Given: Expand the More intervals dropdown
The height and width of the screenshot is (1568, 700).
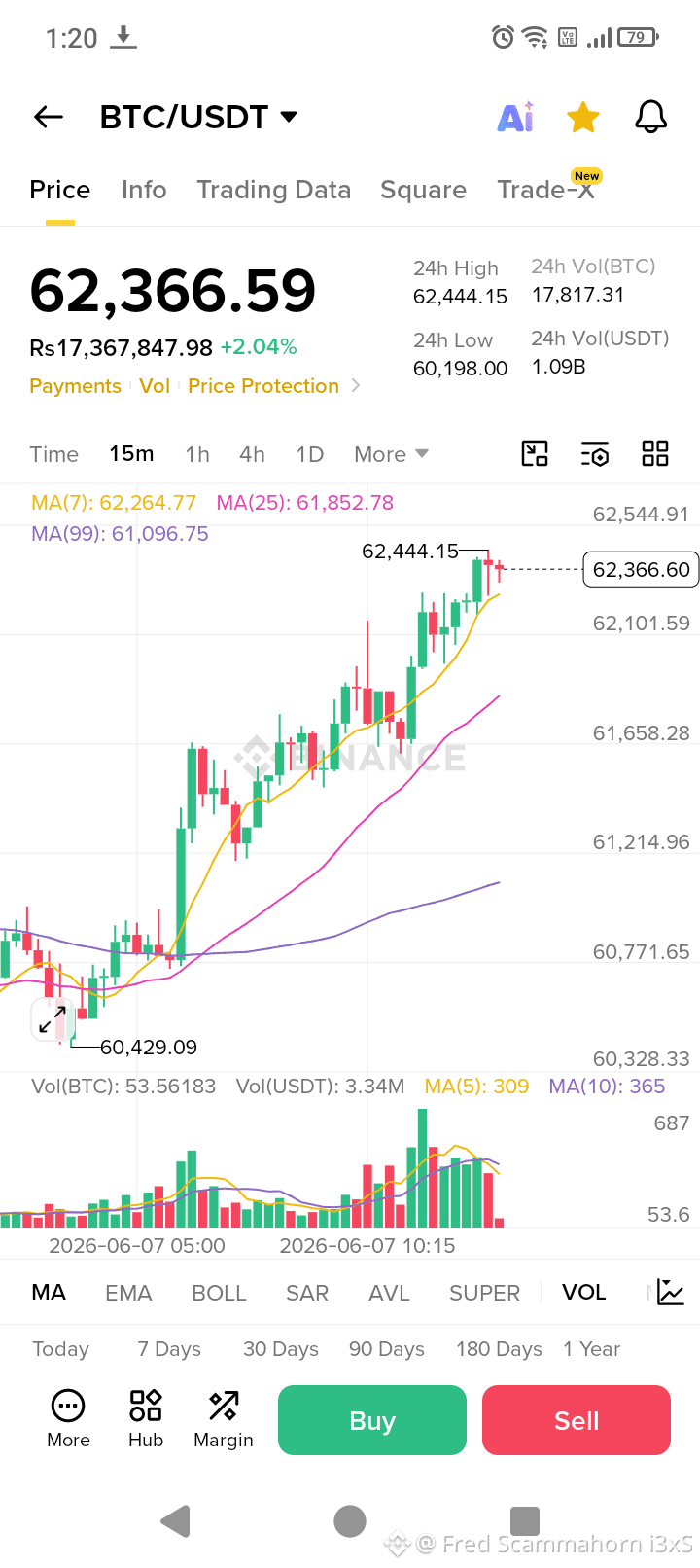Looking at the screenshot, I should pyautogui.click(x=391, y=454).
